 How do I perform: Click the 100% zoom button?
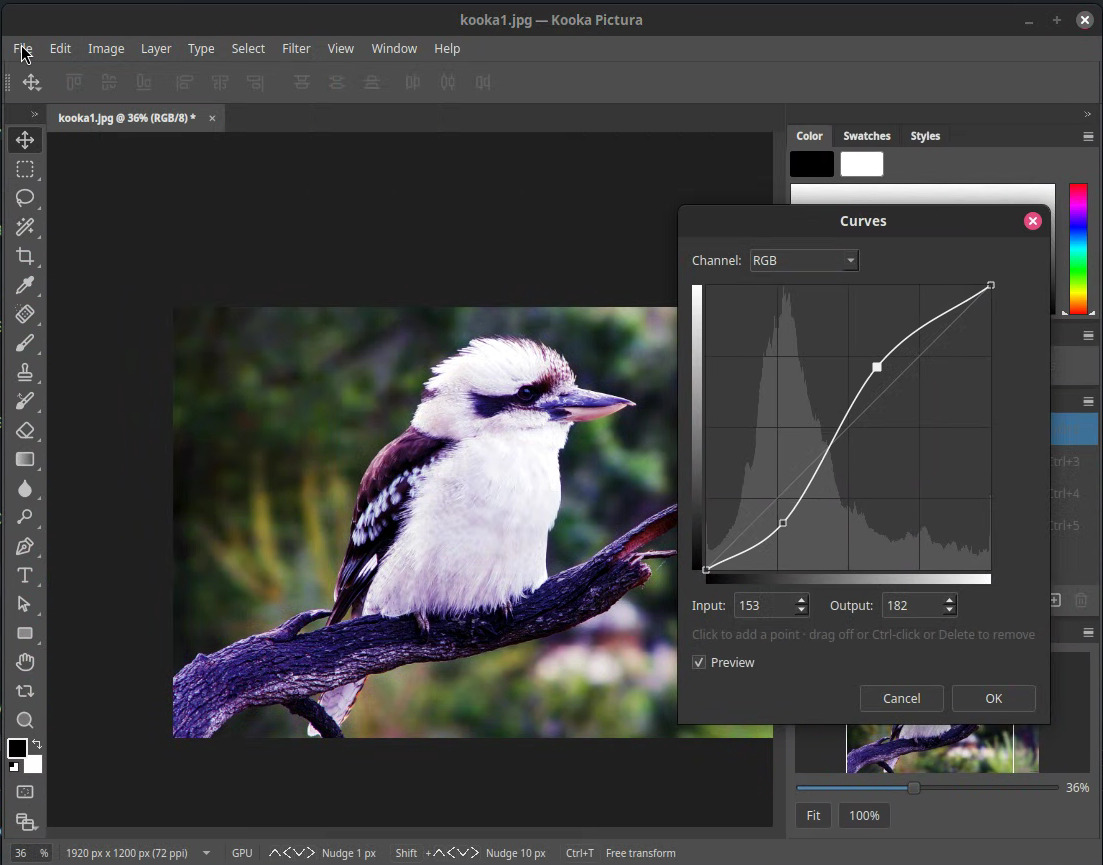click(x=864, y=816)
